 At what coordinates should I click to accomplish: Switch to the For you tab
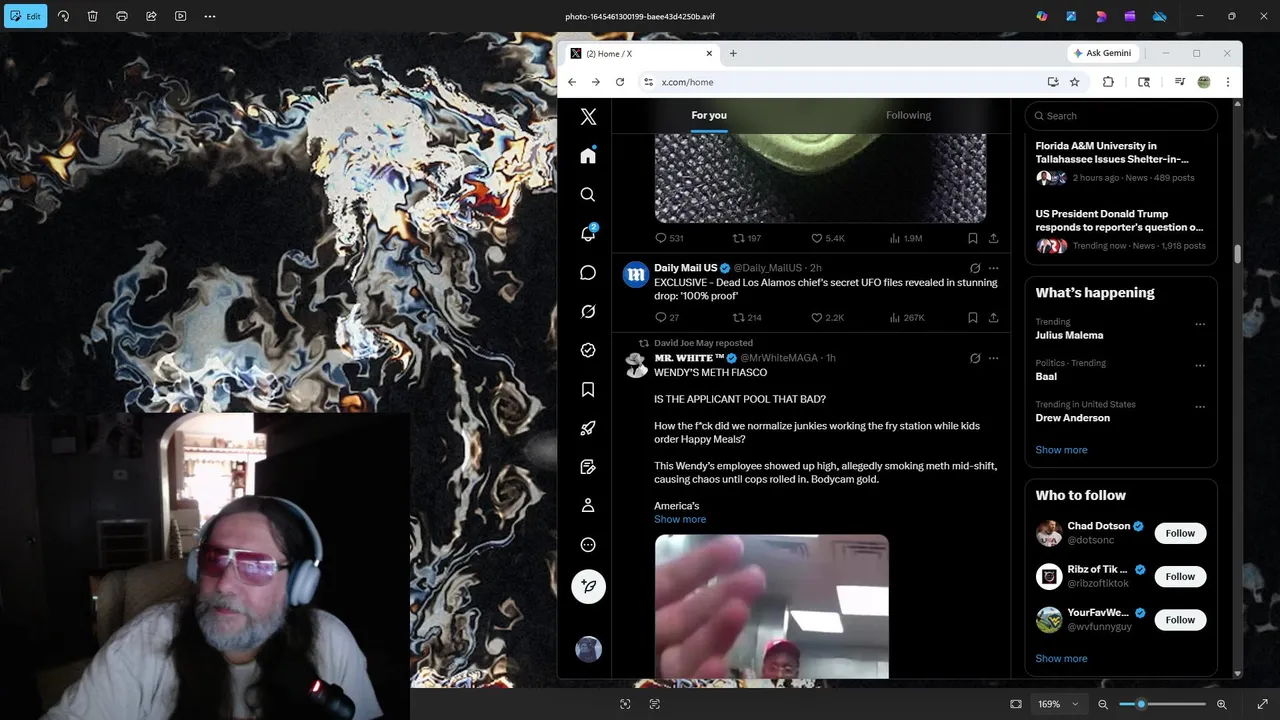point(709,115)
